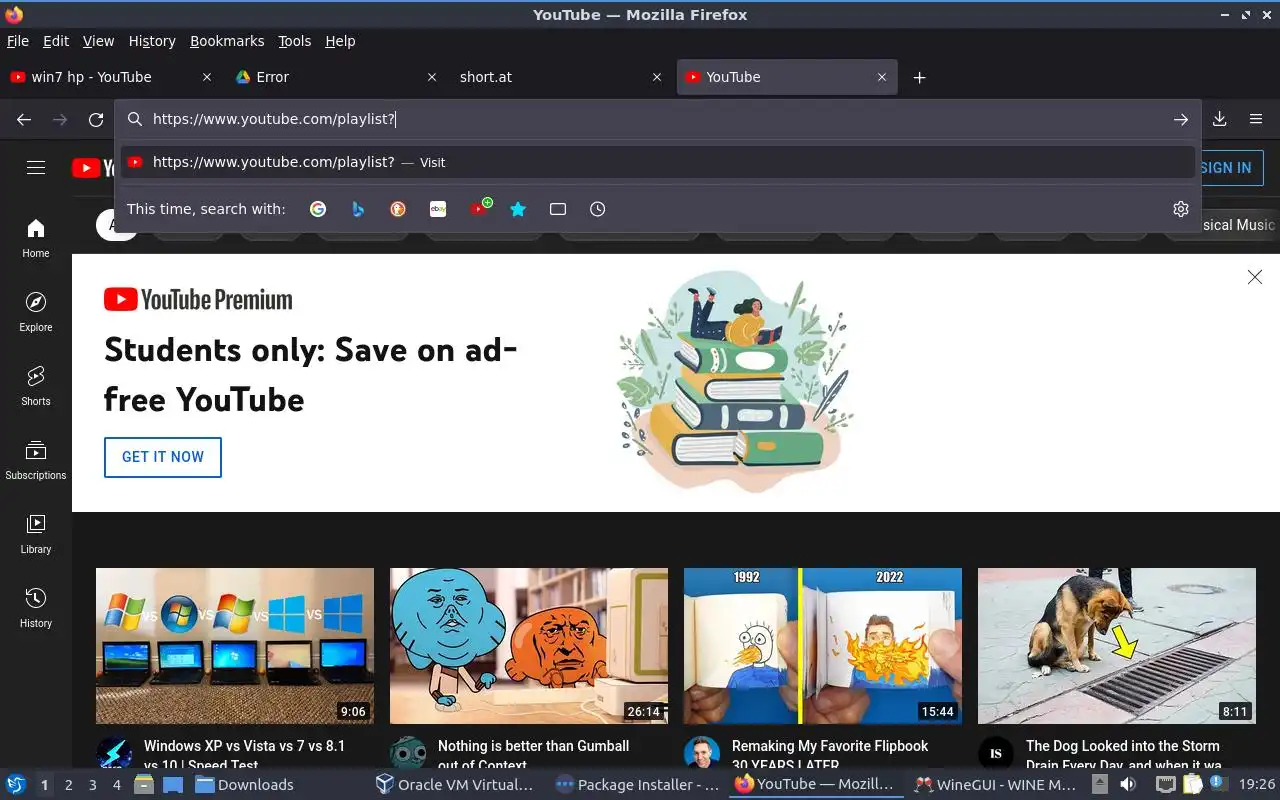1280x800 pixels.
Task: Search with eBay from the address bar
Action: coord(438,209)
